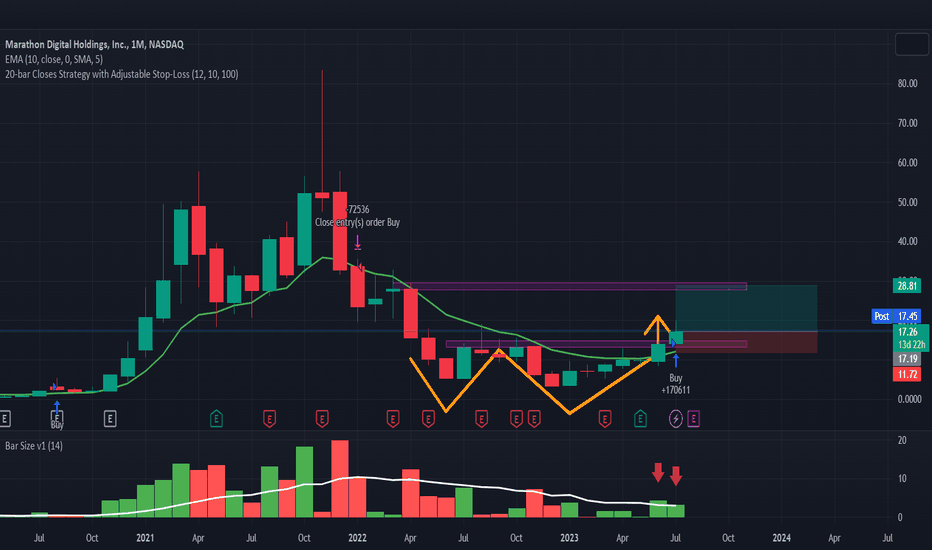This screenshot has width=932, height=550.
Task: Click the red 11.72 price label
Action: pyautogui.click(x=907, y=374)
